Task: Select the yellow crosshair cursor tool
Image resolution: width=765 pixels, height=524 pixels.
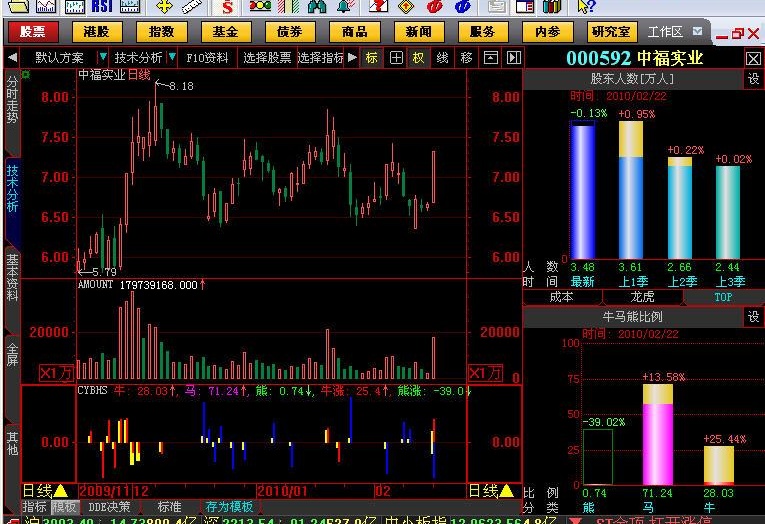Action: pos(164,6)
